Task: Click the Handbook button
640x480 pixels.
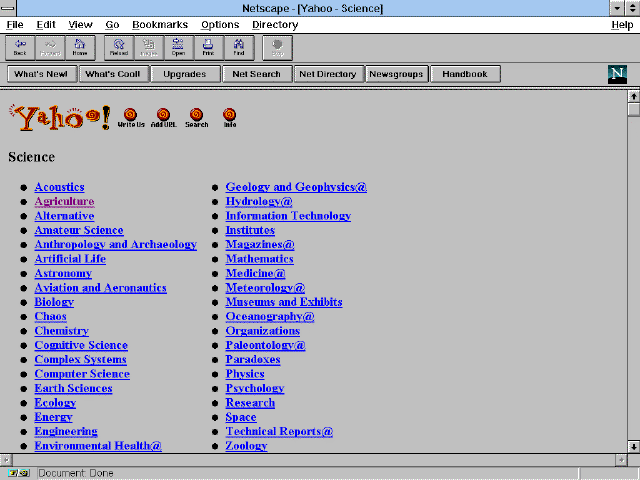Action: [x=465, y=74]
